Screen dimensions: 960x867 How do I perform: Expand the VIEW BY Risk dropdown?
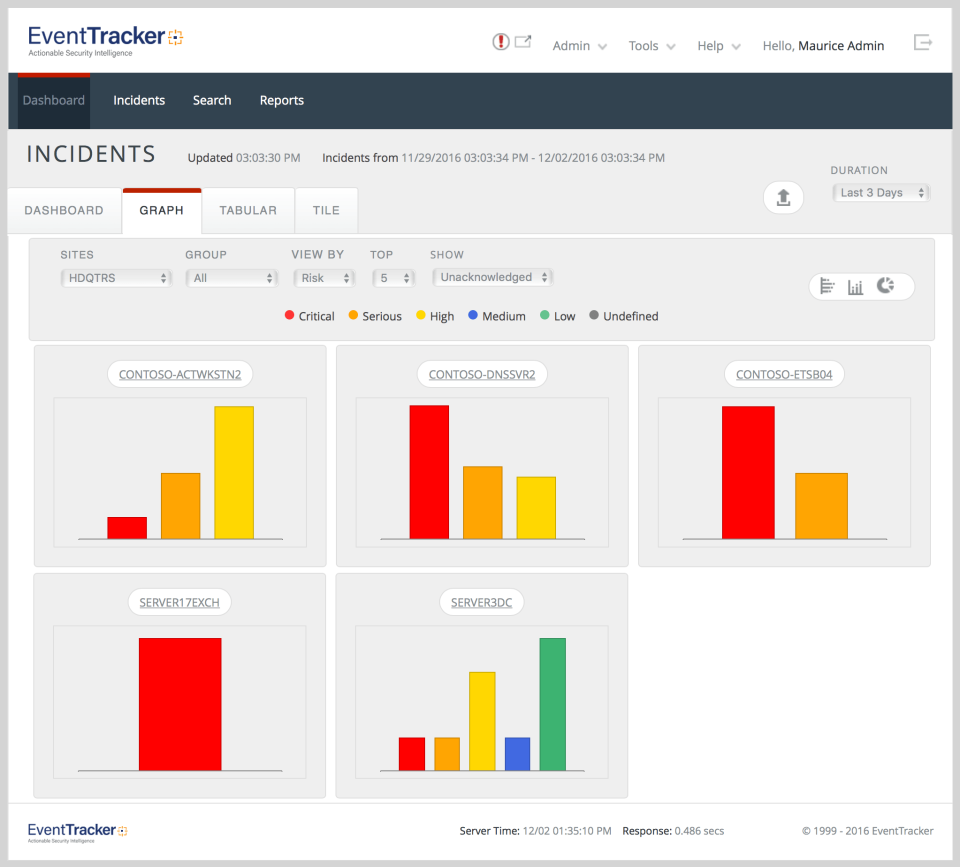click(324, 277)
